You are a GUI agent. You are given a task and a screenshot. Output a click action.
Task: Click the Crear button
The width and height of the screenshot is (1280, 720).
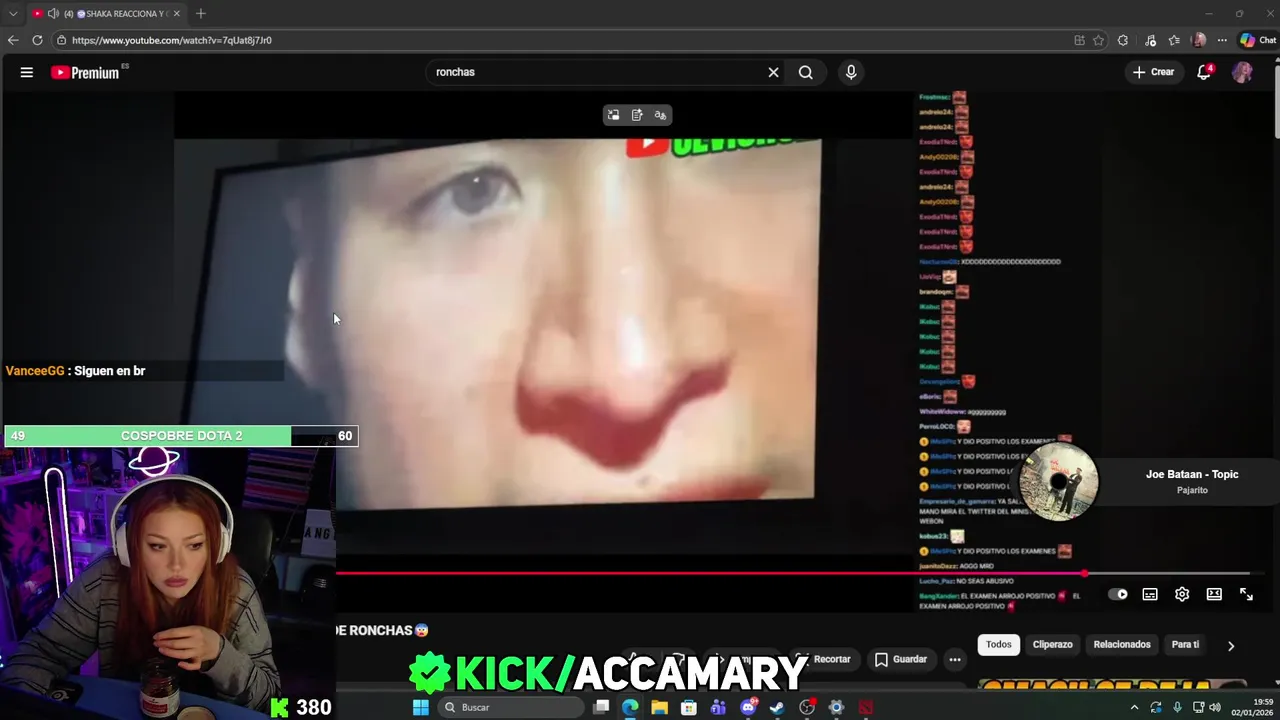coord(1153,72)
